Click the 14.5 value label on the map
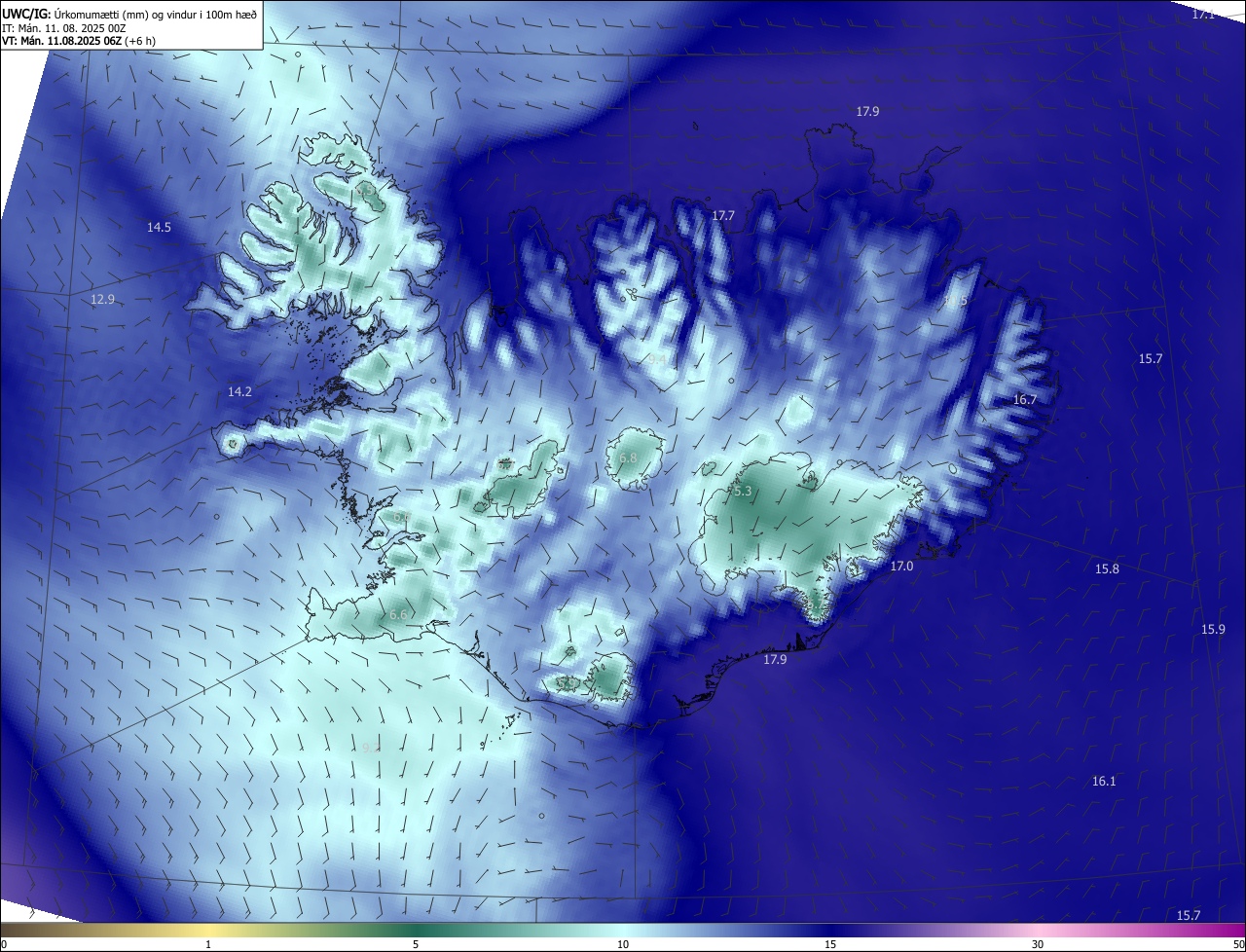This screenshot has height=952, width=1246. pos(159,227)
